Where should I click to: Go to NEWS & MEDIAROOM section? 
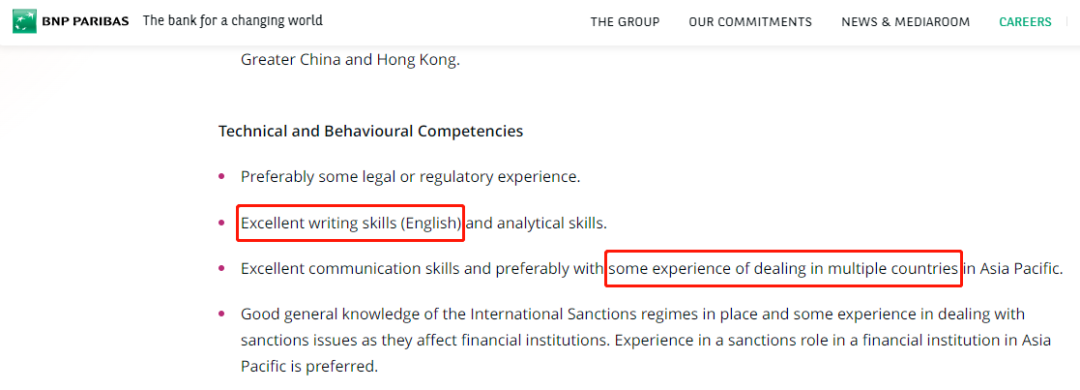(905, 22)
